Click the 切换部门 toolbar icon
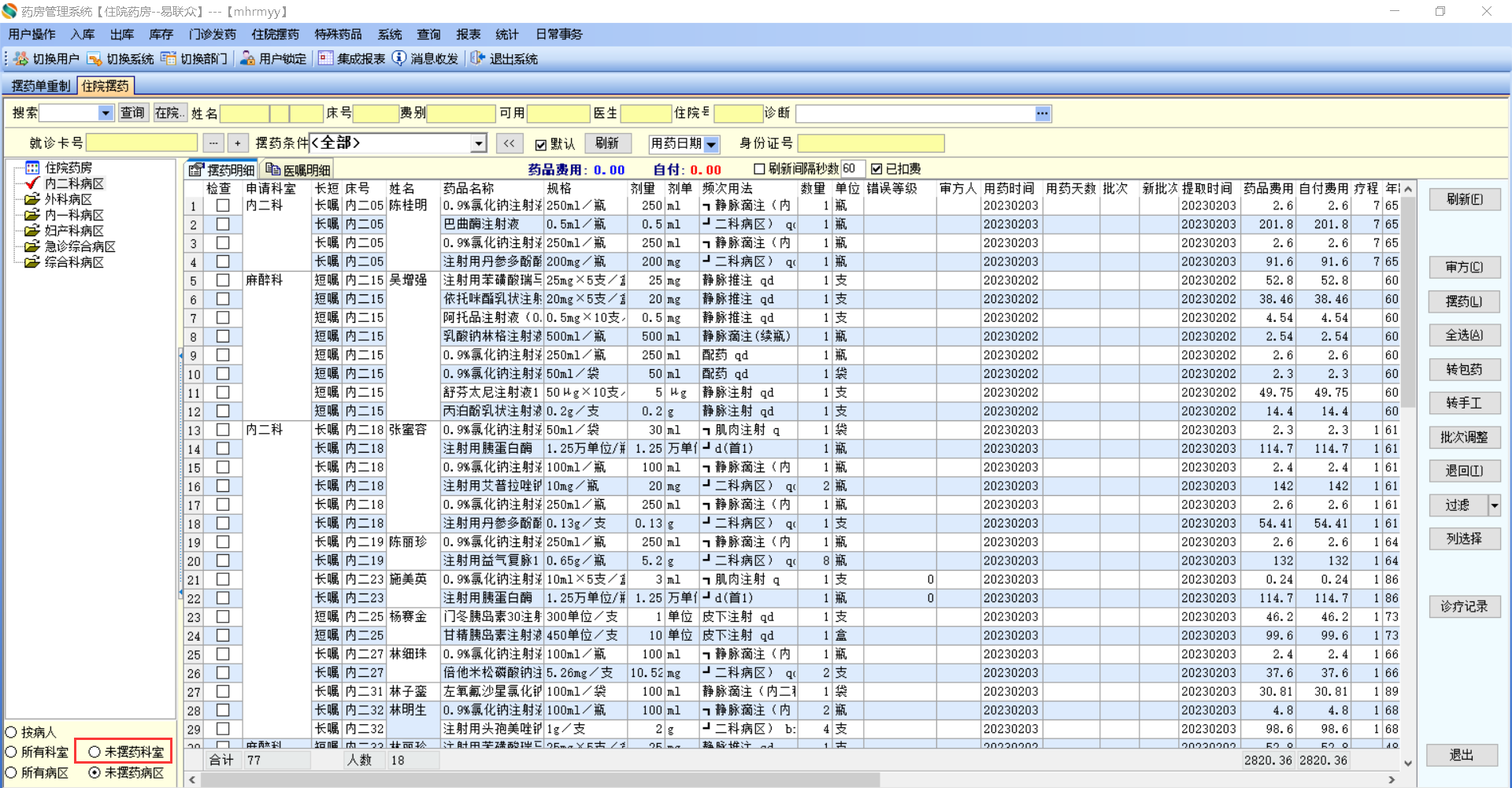This screenshot has height=788, width=1512. pyautogui.click(x=169, y=59)
